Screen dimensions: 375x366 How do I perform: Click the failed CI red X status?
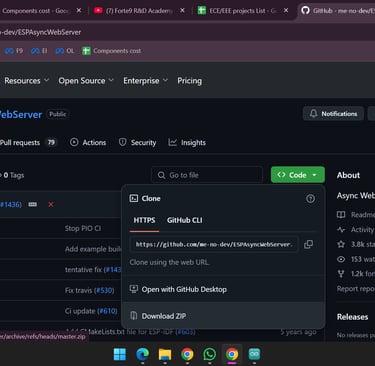[x=51, y=204]
